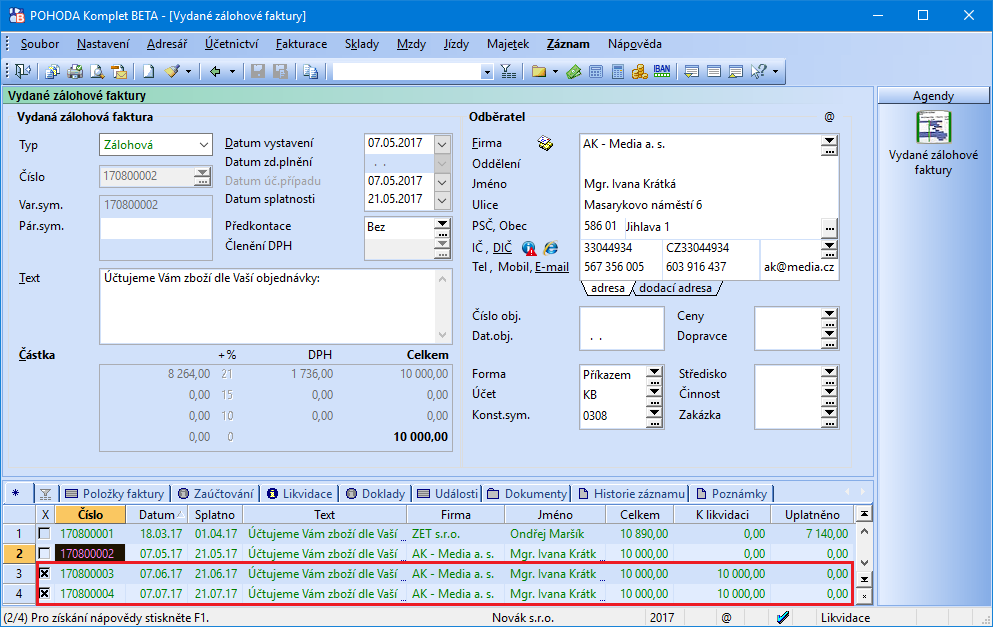Switch to the Položky faktury tab

[115, 494]
